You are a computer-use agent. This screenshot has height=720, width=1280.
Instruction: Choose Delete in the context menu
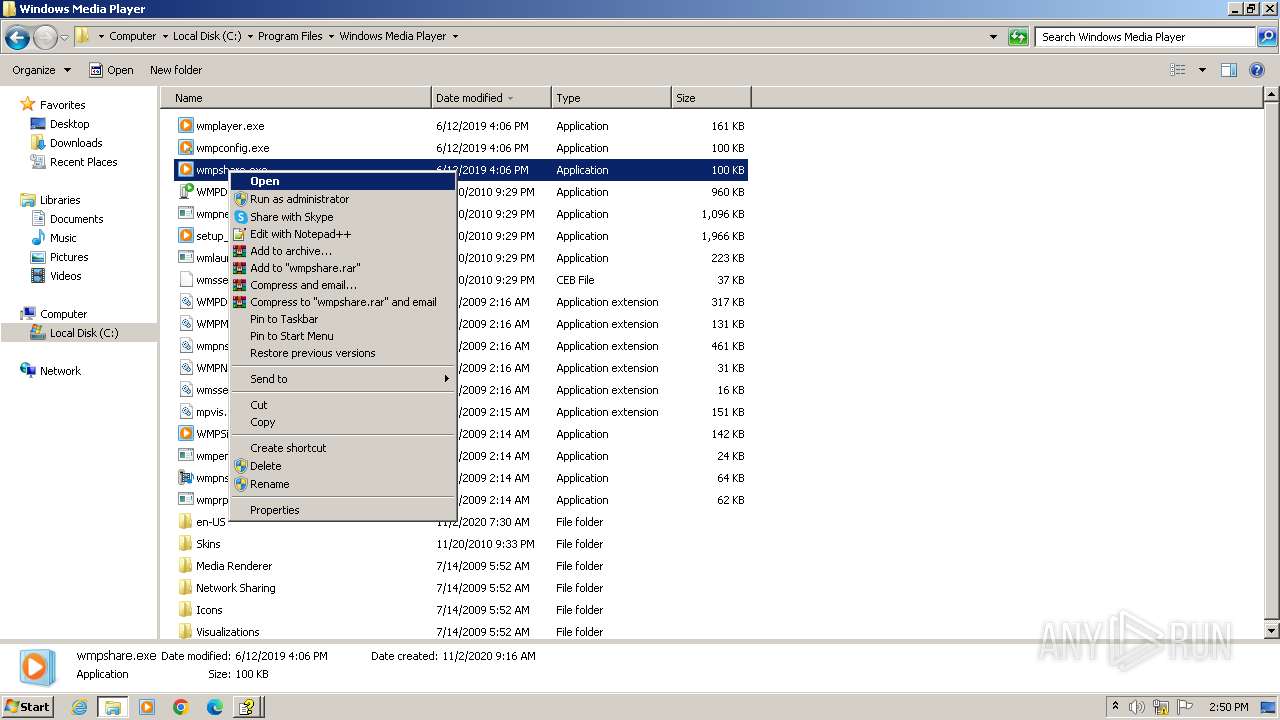coord(343,466)
